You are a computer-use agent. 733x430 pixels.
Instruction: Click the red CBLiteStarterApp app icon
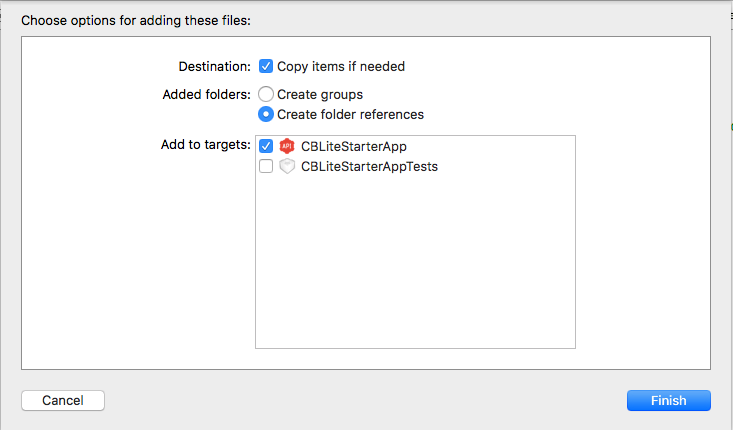coord(287,146)
